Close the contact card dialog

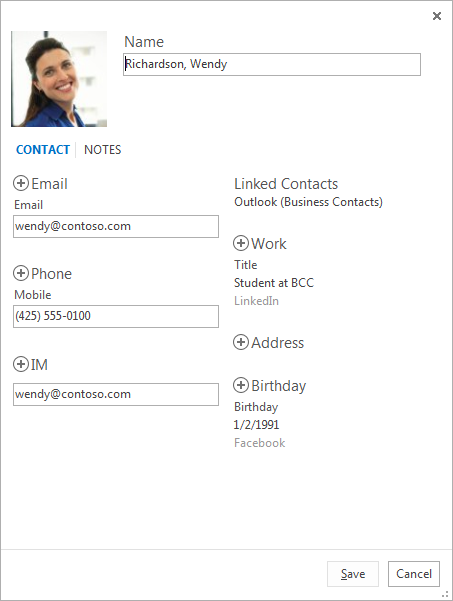point(437,16)
